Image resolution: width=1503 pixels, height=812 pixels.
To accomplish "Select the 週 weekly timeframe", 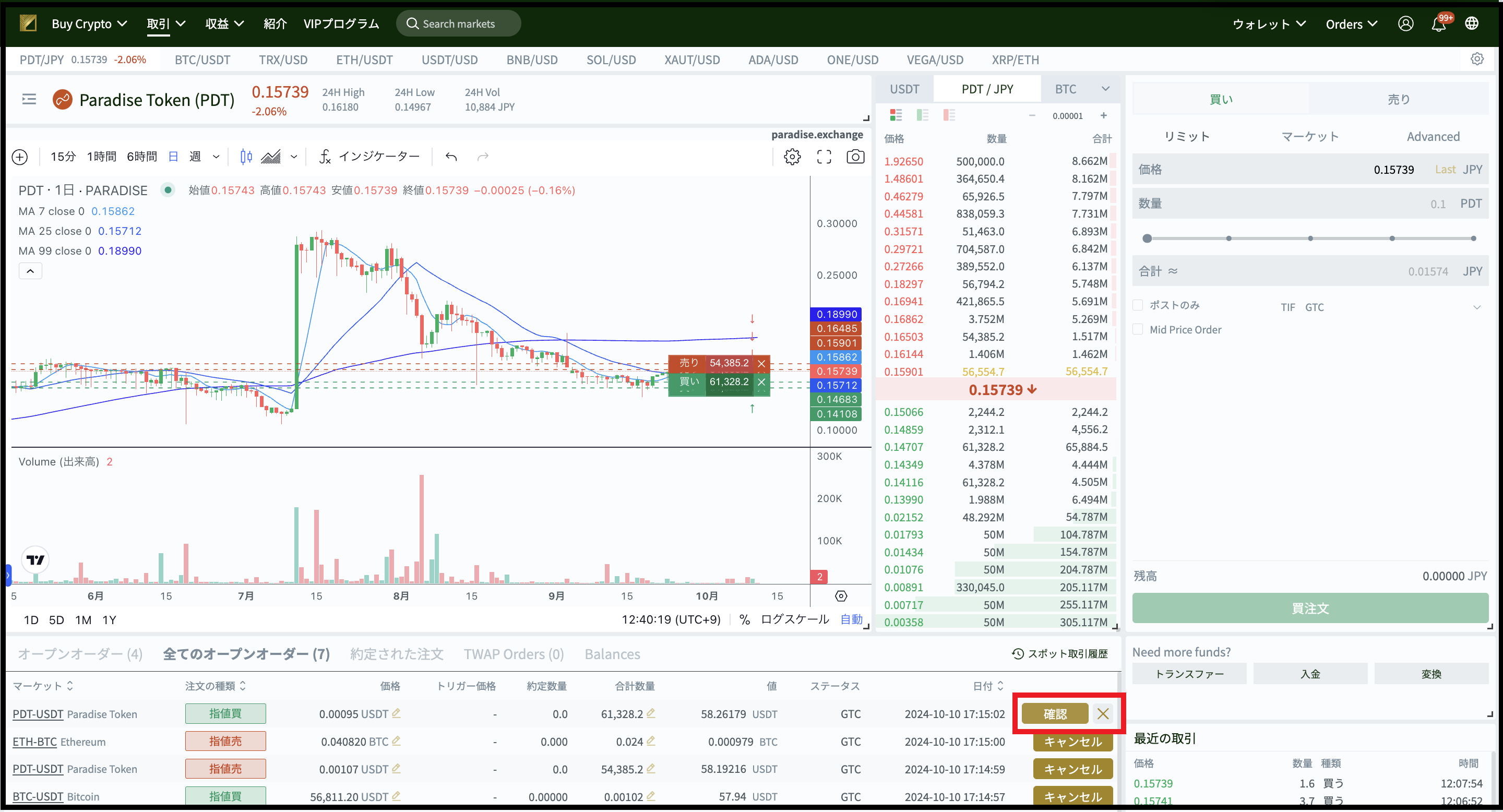I will pyautogui.click(x=195, y=157).
